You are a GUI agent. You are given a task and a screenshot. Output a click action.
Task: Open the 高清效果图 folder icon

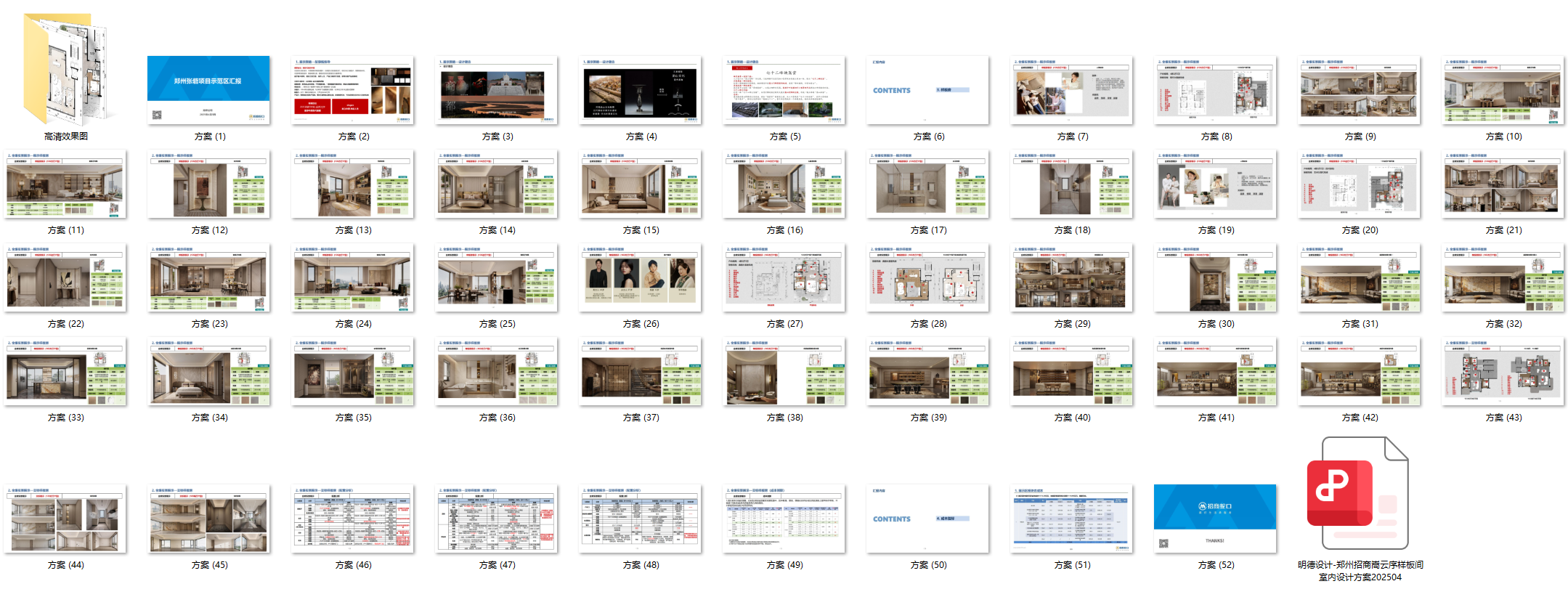pos(66,69)
